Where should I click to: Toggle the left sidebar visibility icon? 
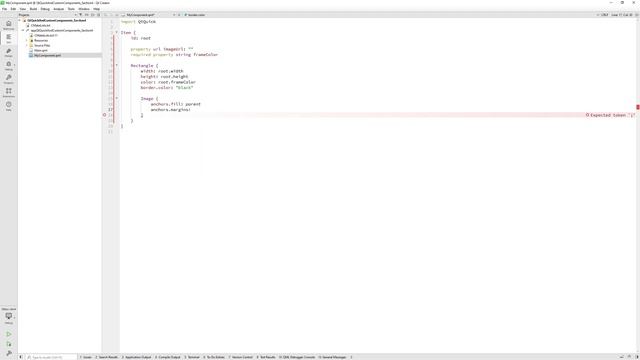tap(21, 357)
